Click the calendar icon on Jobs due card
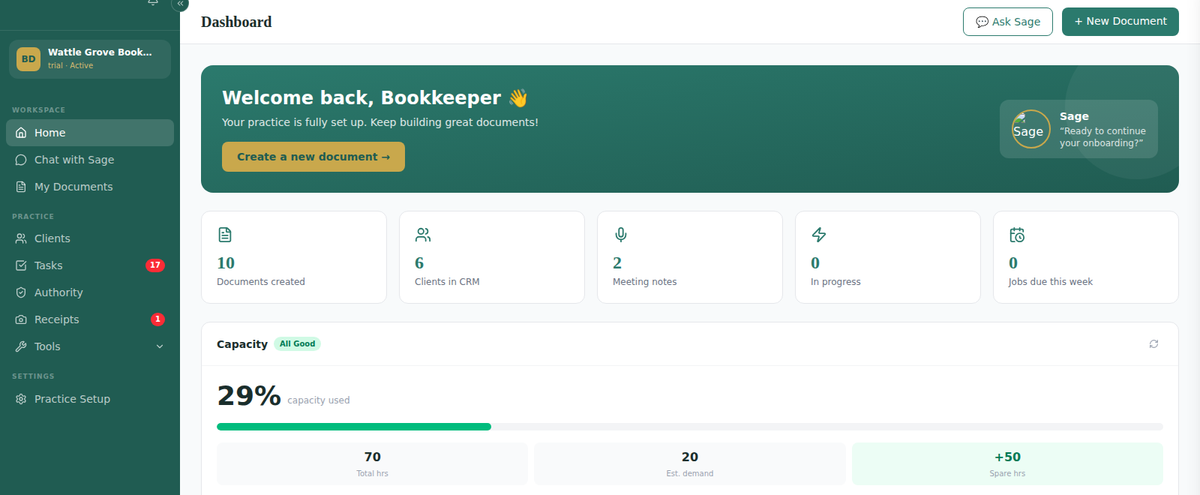Image resolution: width=1200 pixels, height=495 pixels. (x=1017, y=235)
